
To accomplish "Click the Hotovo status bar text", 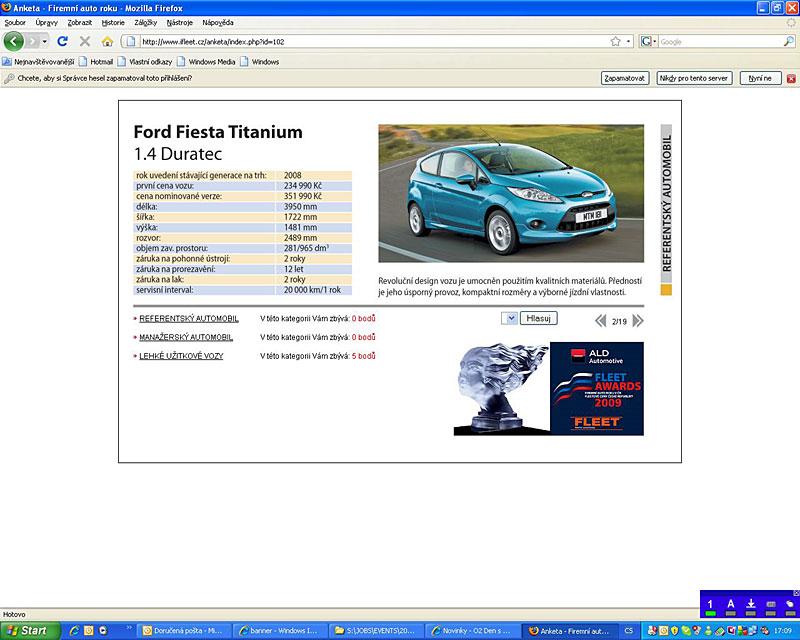I will pyautogui.click(x=14, y=614).
